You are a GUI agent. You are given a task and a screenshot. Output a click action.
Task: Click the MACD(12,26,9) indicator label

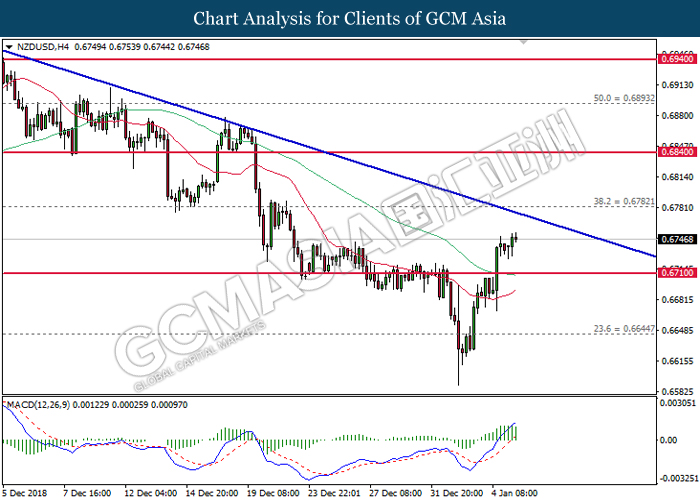[38, 405]
